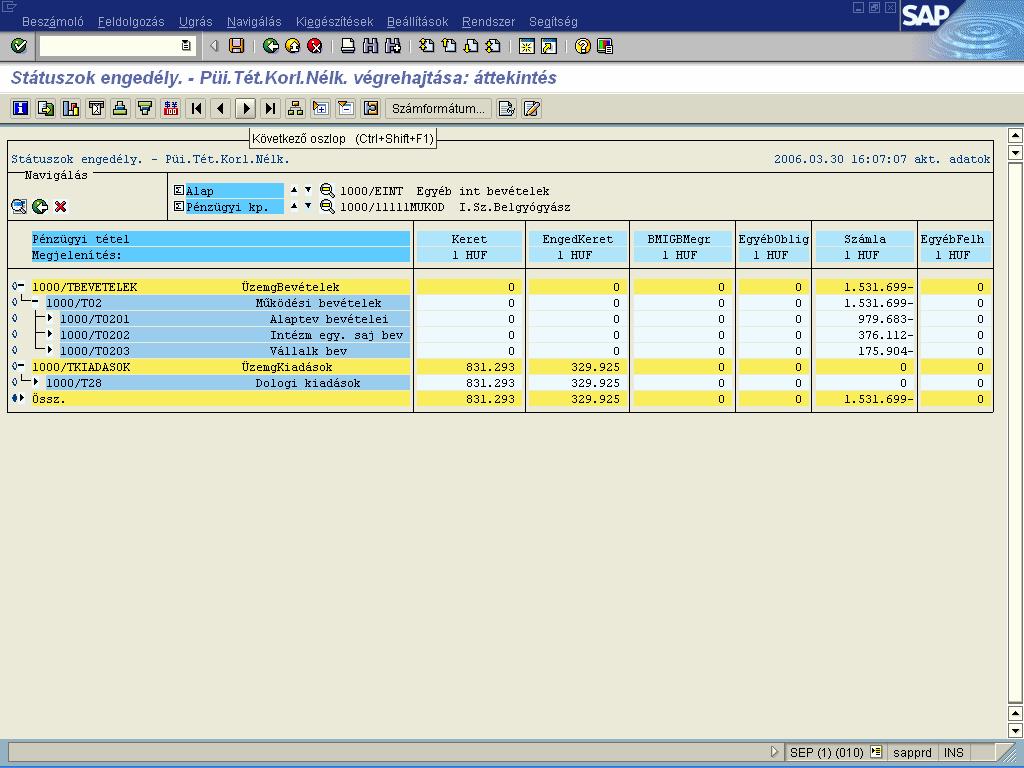This screenshot has height=768, width=1024.
Task: Open the Ugrás menu
Action: (196, 22)
